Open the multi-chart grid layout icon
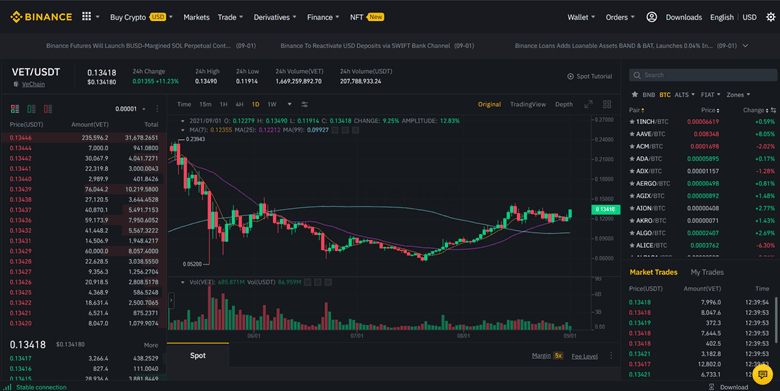The height and width of the screenshot is (391, 780). (x=607, y=104)
